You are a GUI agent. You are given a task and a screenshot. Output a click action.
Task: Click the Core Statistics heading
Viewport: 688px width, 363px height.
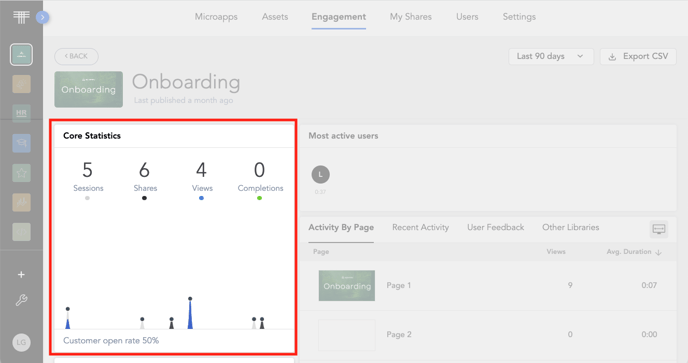pos(92,136)
